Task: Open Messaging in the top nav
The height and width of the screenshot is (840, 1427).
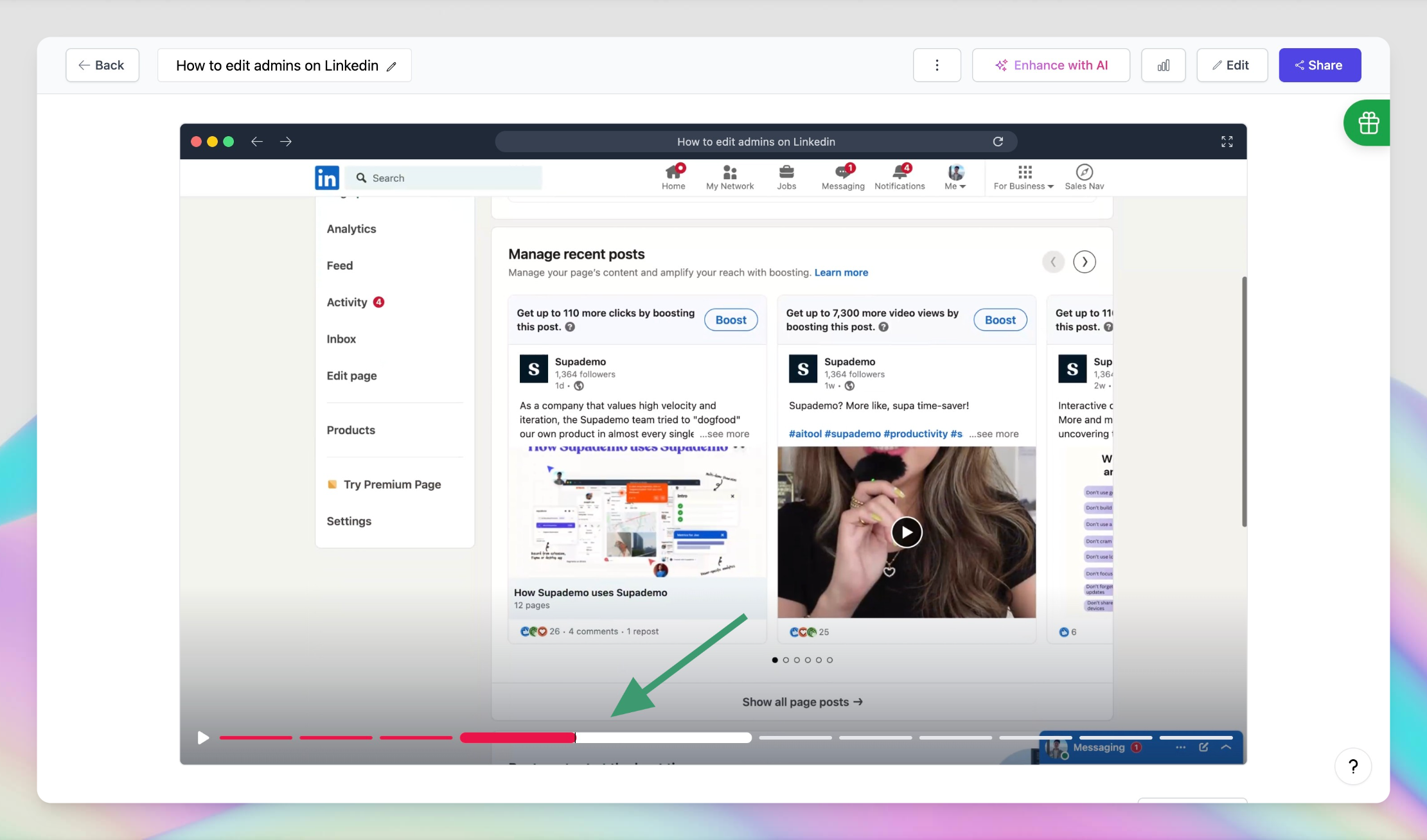Action: tap(843, 177)
